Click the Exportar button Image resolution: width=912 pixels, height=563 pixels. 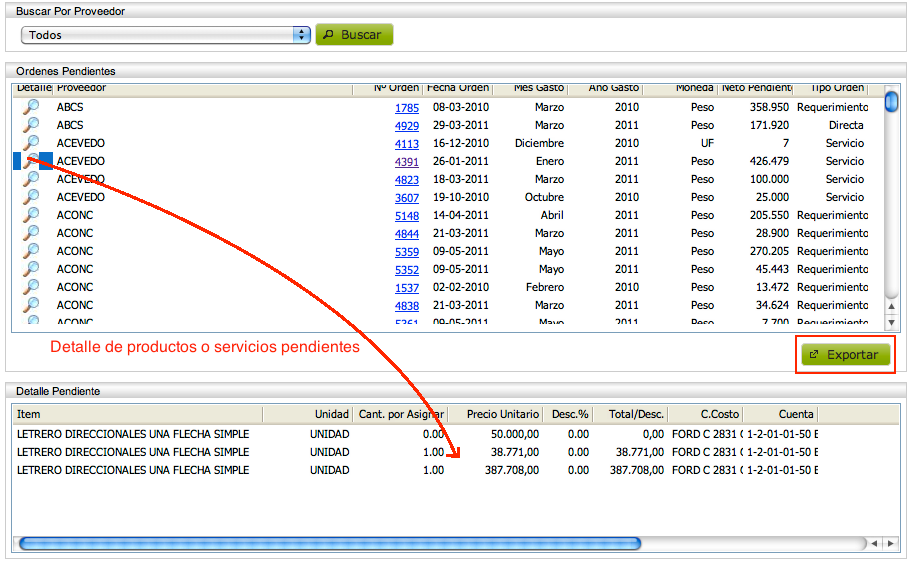pos(845,354)
